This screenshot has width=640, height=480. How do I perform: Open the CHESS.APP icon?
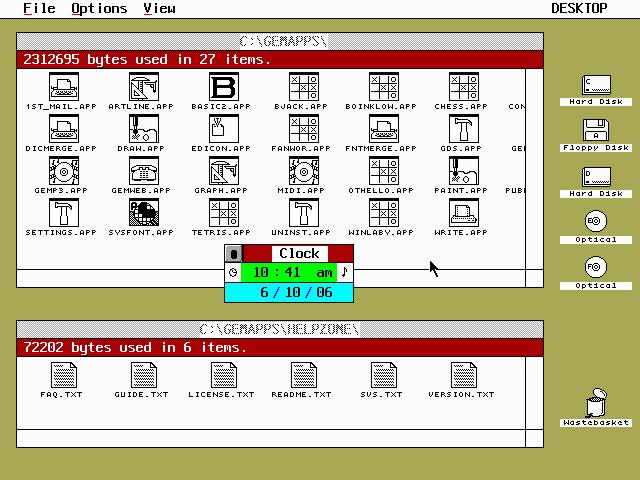coord(462,88)
